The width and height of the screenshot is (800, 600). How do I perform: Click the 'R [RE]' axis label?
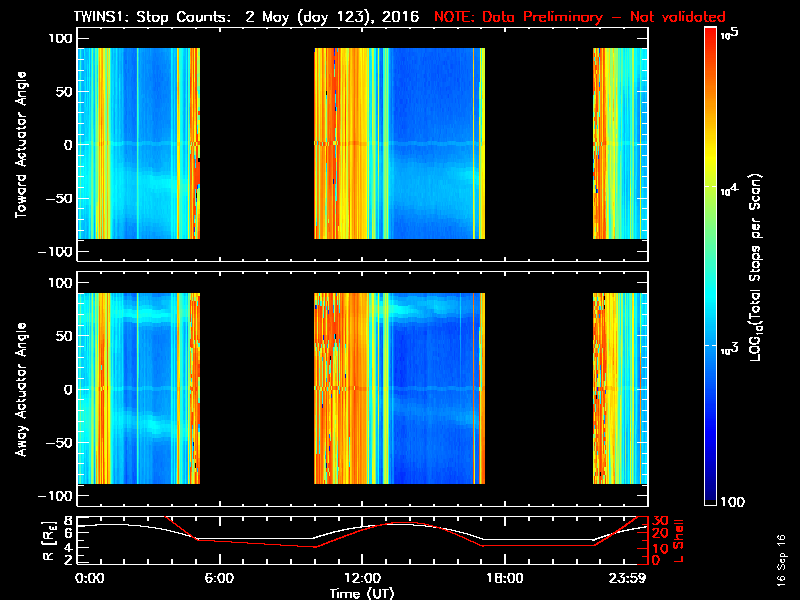coord(48,541)
